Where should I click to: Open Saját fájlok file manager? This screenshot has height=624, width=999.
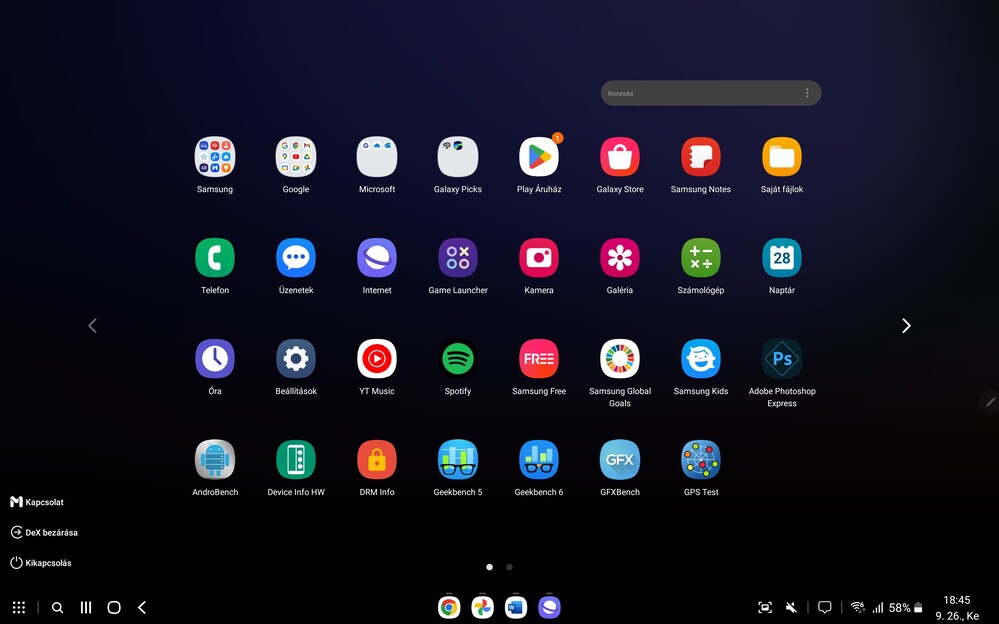(782, 157)
